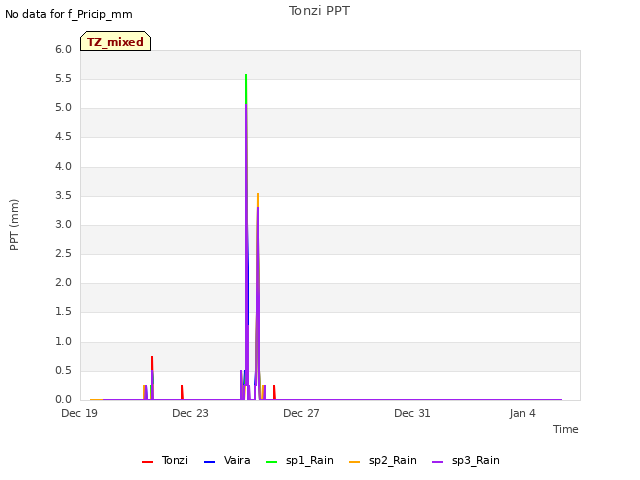Click the green sp1_Rain peak near 5.5 mm

[246, 89]
